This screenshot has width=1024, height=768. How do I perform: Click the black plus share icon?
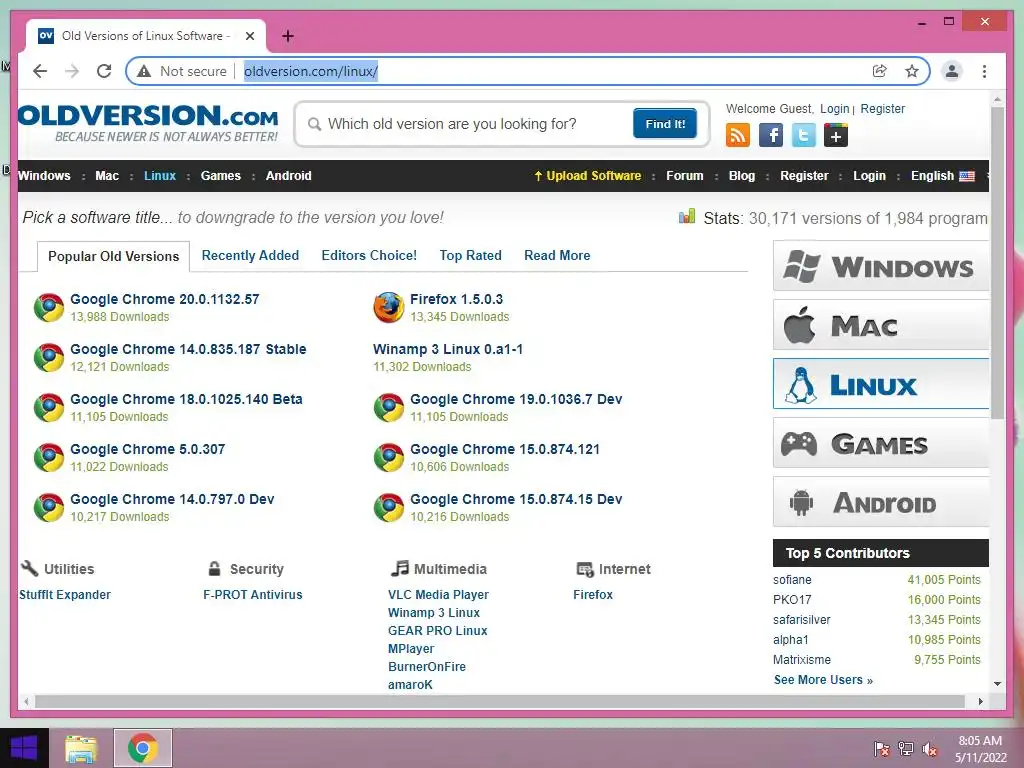pos(836,135)
